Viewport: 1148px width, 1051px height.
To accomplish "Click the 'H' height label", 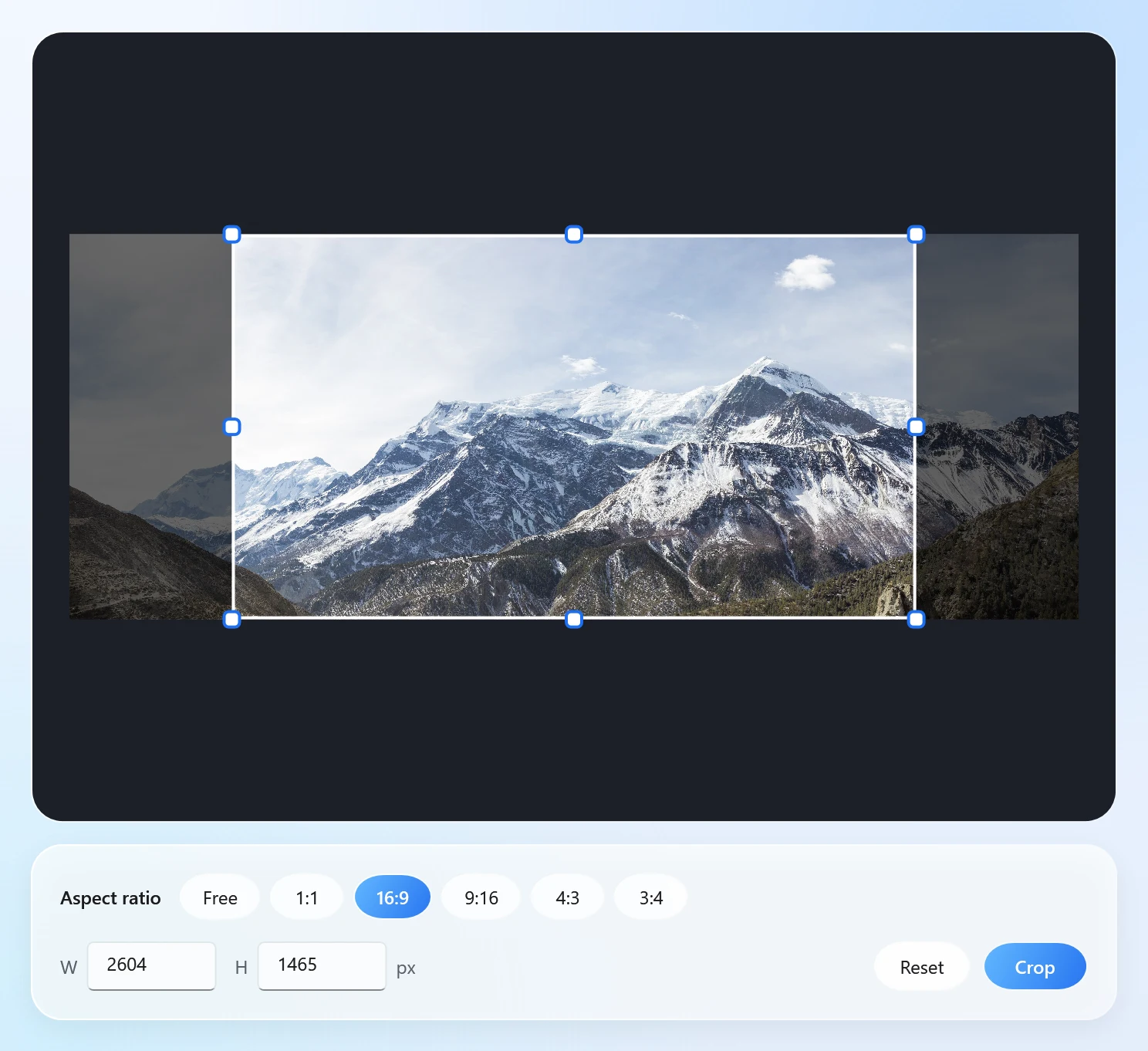I will [x=241, y=968].
